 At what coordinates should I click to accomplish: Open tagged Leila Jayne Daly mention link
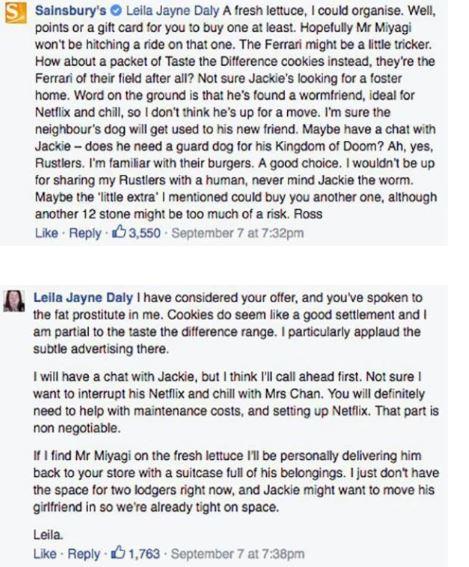point(172,11)
